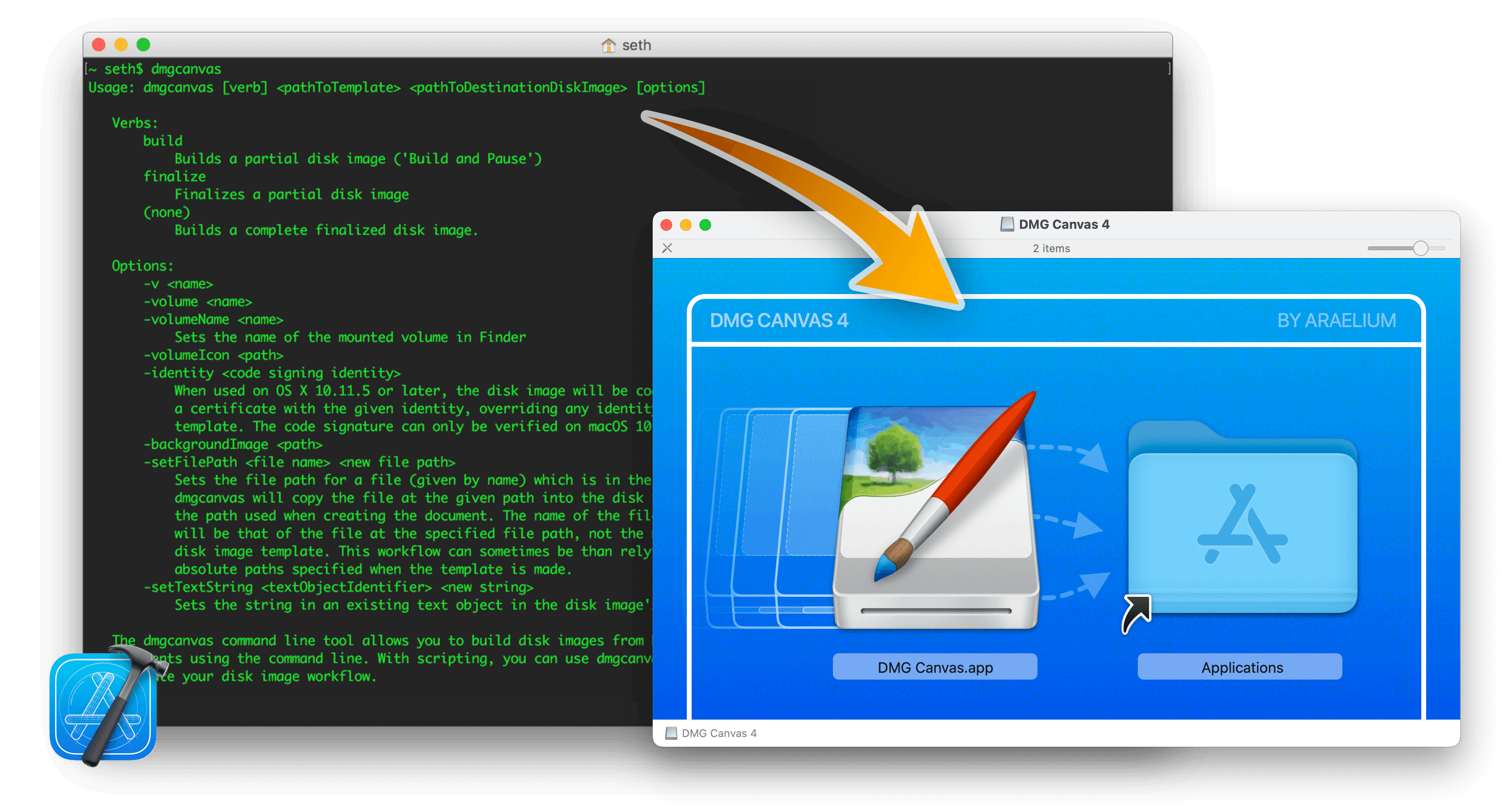This screenshot has width=1507, height=812.
Task: Zoom the seth terminal window with green button
Action: [143, 44]
